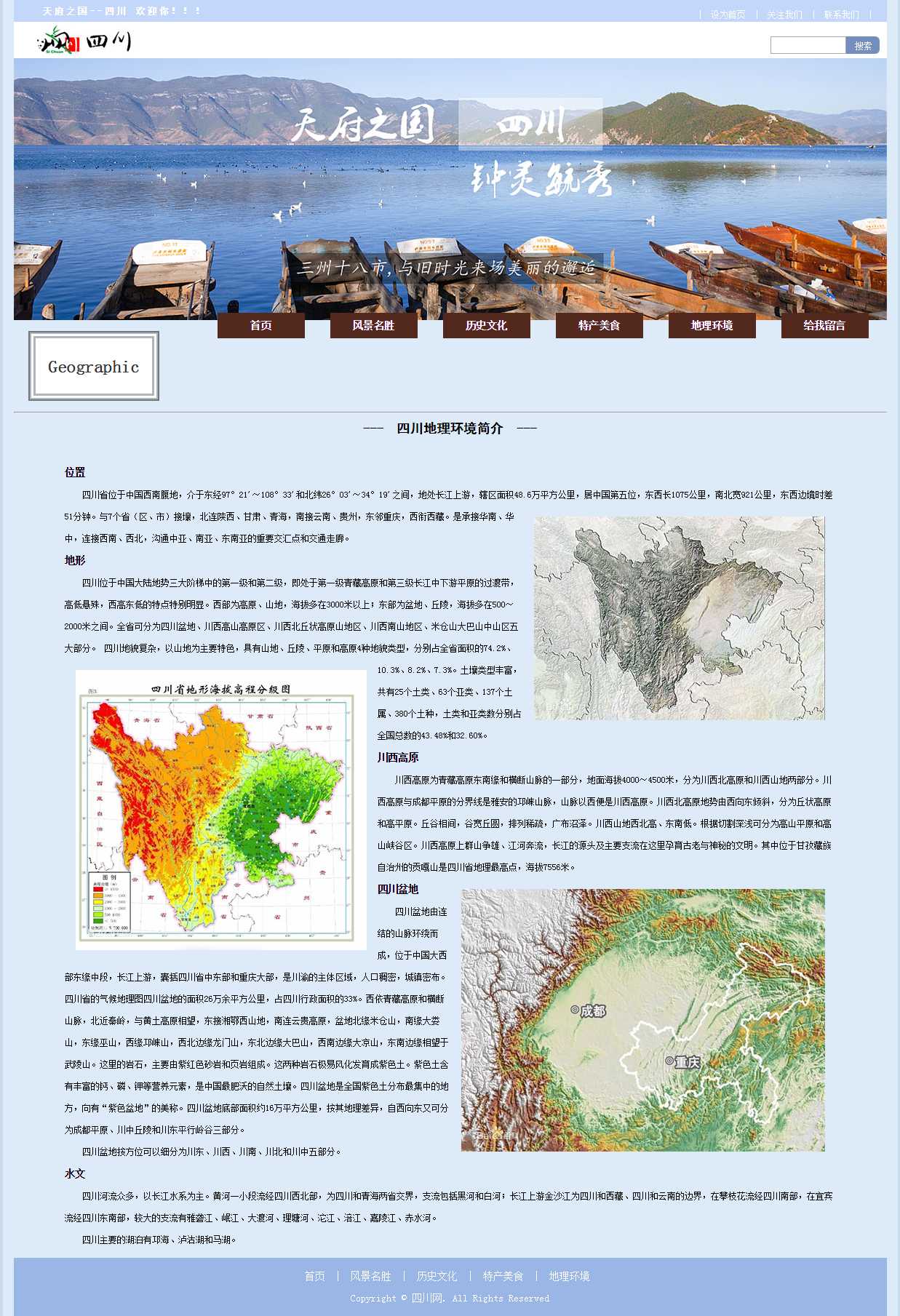Open the 联系我们 top link
This screenshot has width=900, height=1316.
coord(841,15)
